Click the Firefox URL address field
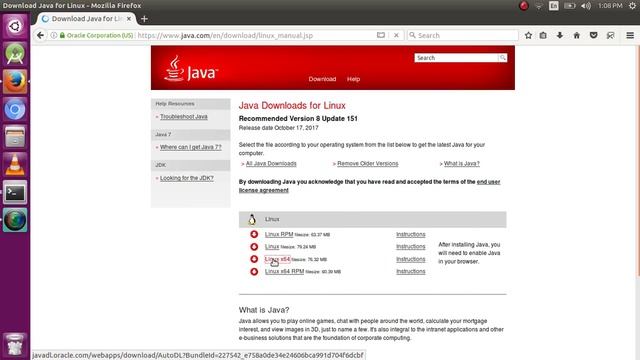Viewport: 640px width, 360px height. (x=256, y=36)
